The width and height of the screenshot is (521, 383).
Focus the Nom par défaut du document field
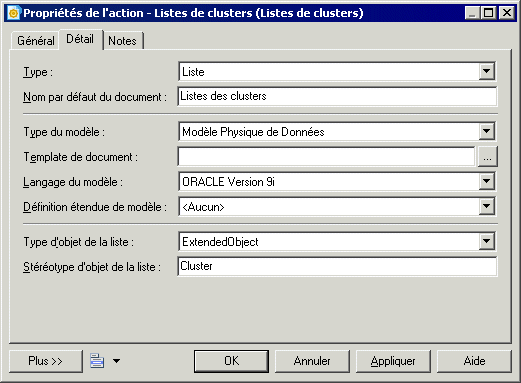(337, 96)
